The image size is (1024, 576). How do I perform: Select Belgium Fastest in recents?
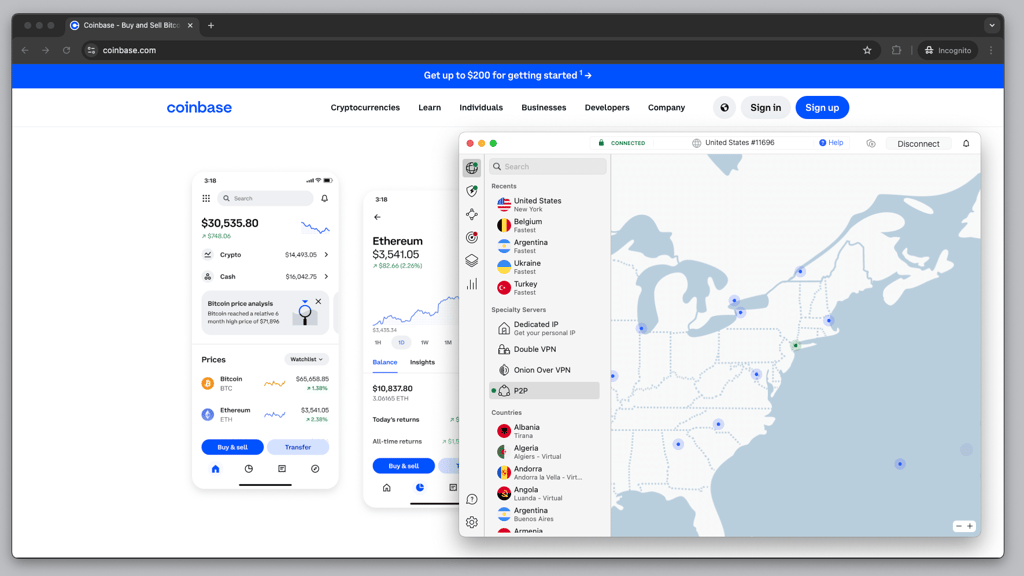[x=544, y=225]
